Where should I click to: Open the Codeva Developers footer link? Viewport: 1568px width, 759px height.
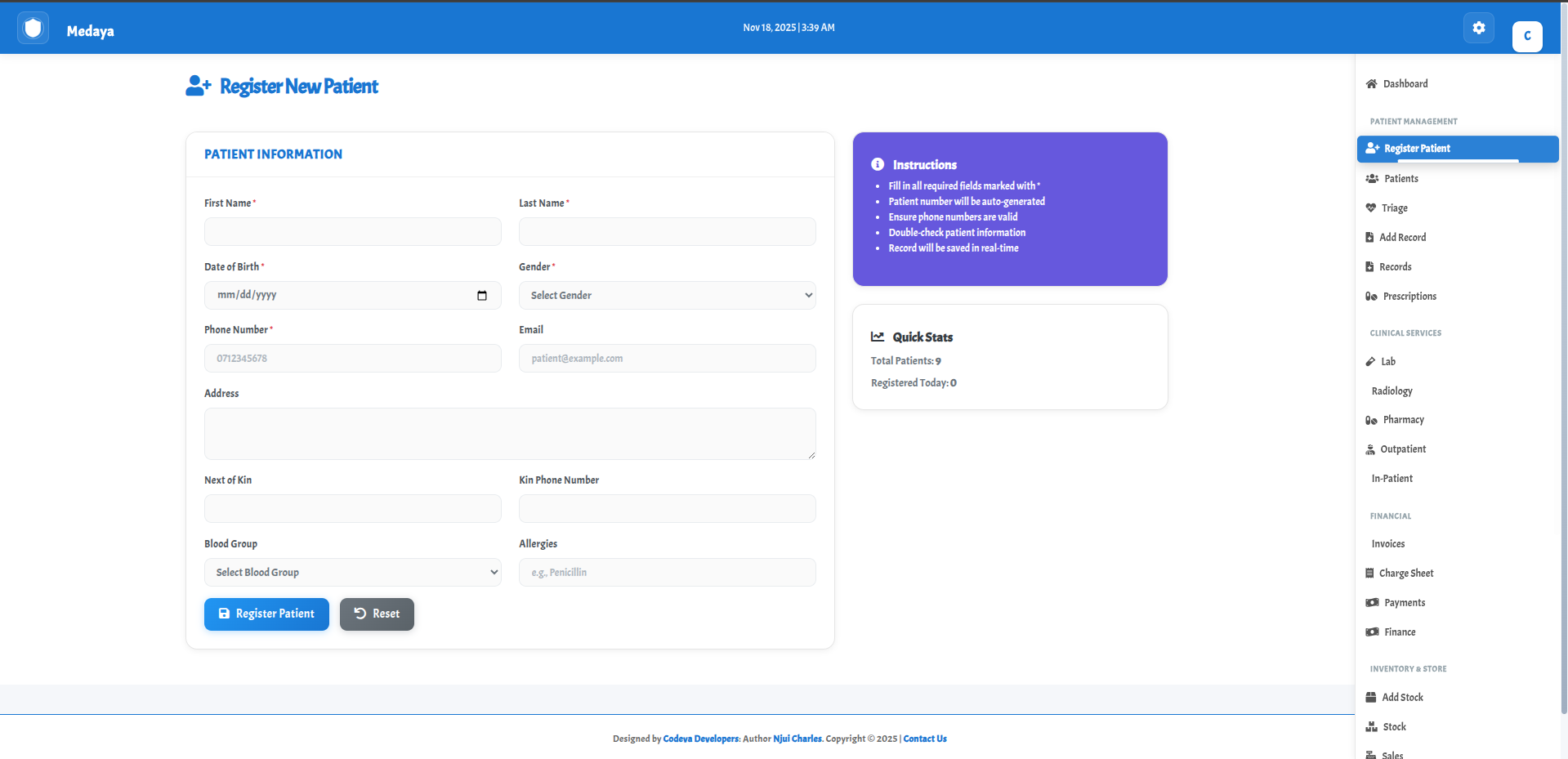700,739
